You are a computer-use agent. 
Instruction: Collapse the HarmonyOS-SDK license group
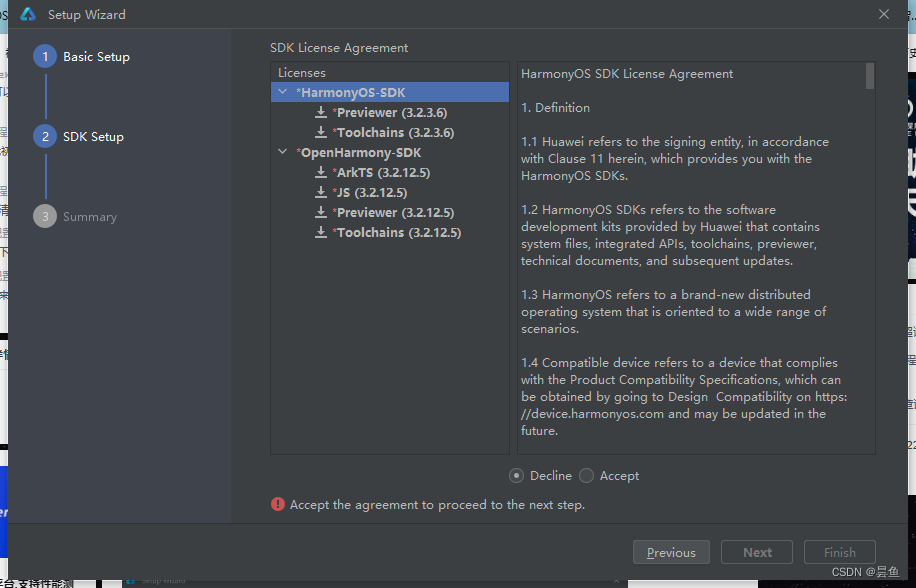click(x=283, y=92)
